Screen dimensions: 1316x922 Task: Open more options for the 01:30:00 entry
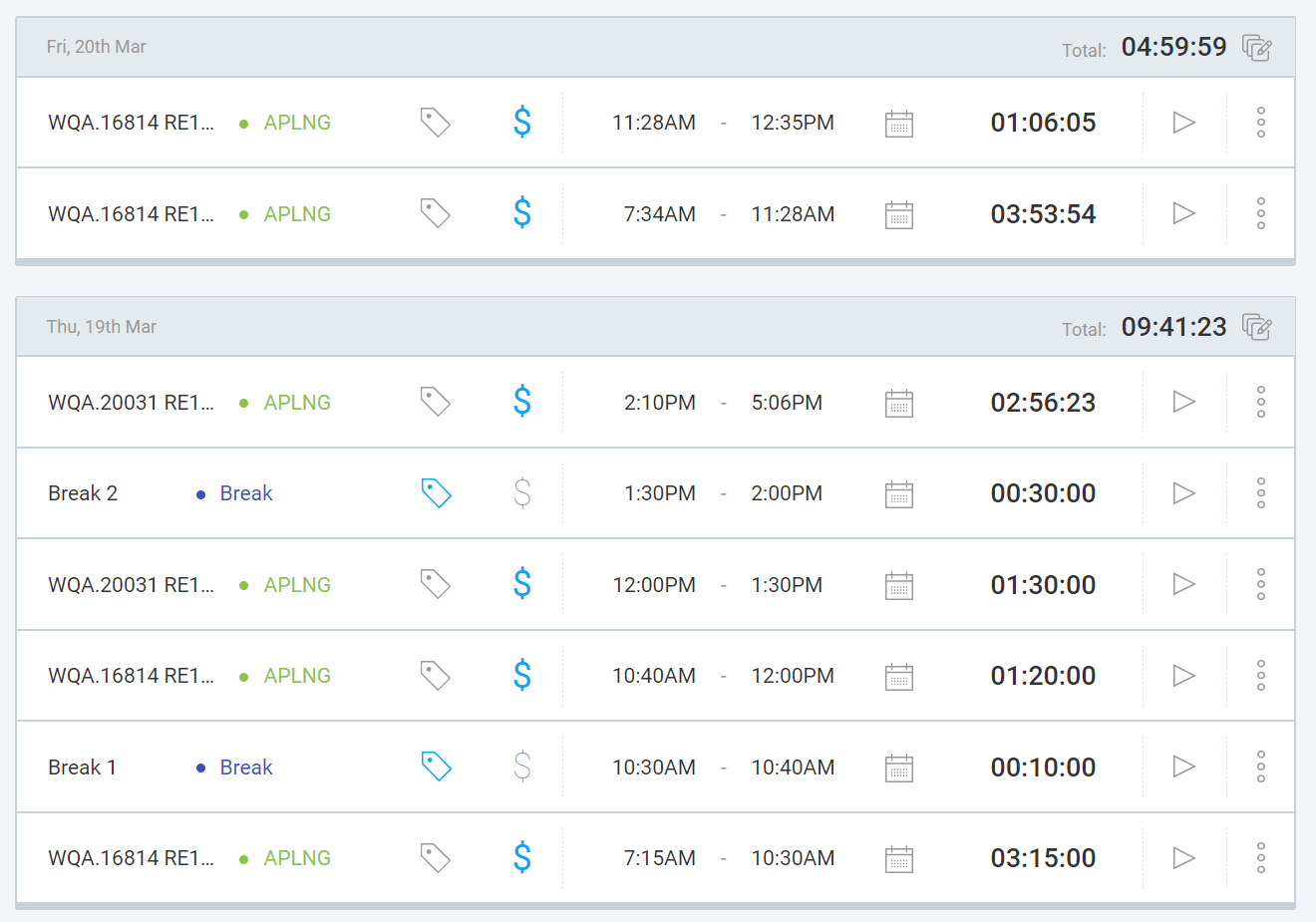[x=1261, y=584]
